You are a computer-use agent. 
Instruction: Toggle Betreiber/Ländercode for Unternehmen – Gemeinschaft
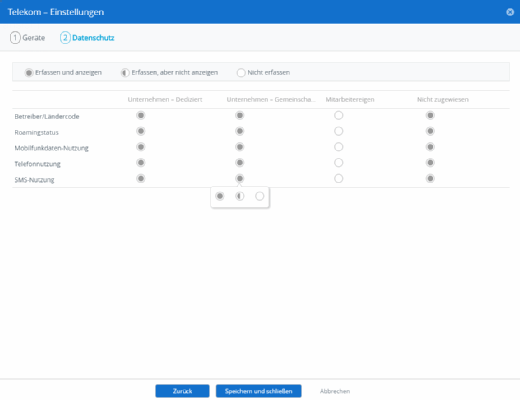click(240, 115)
